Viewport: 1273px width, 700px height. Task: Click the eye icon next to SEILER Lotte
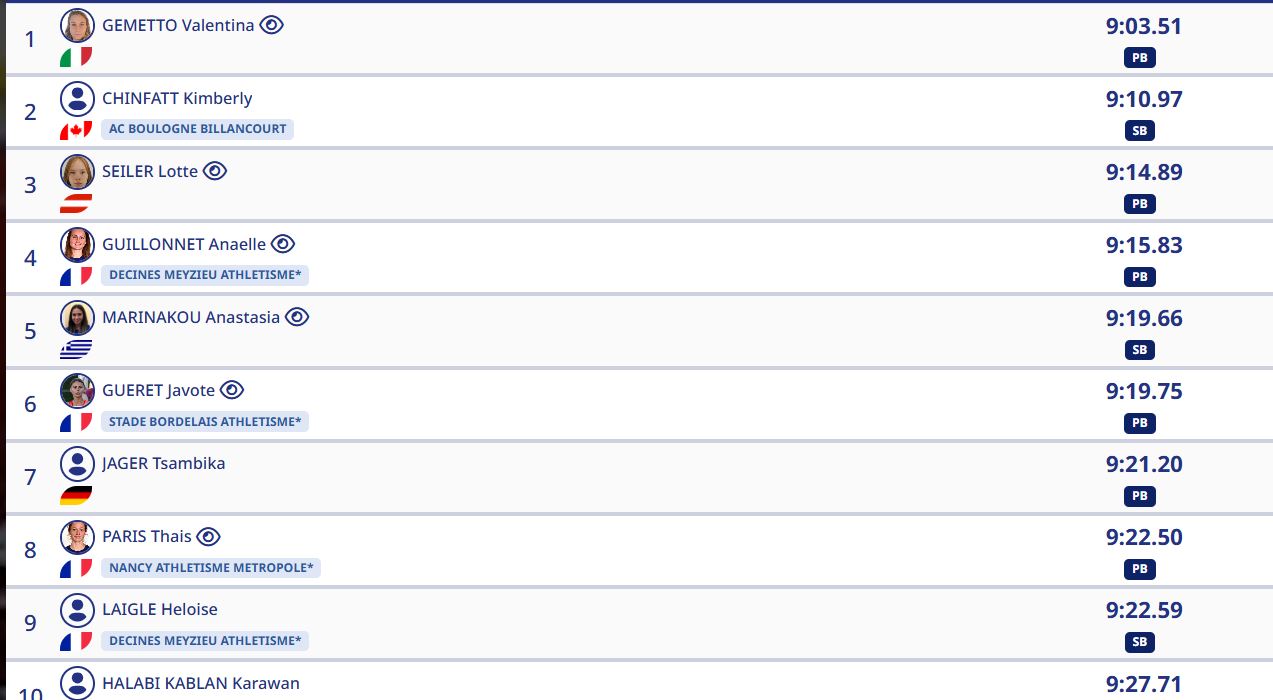pos(215,171)
